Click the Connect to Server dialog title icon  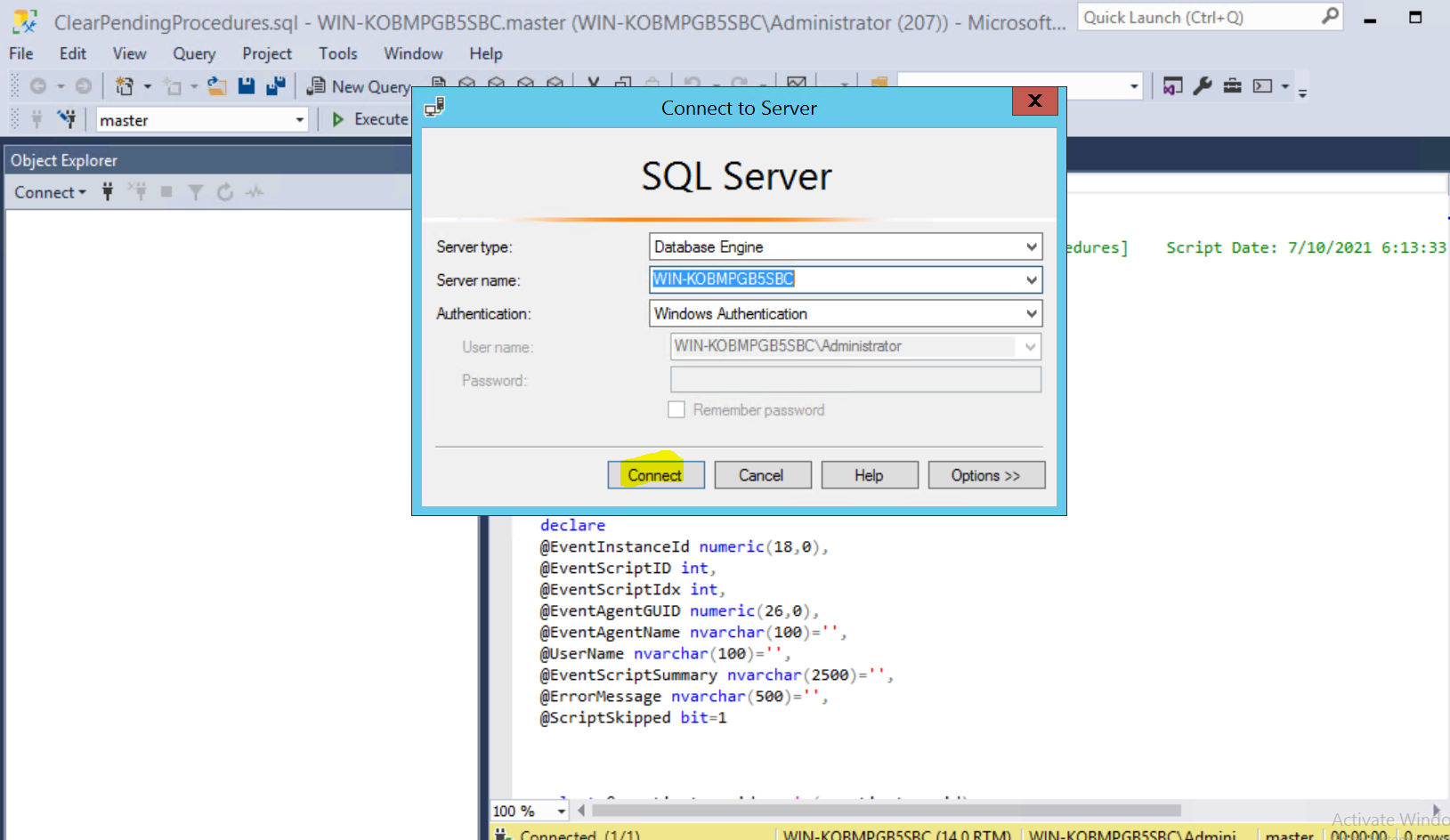click(434, 108)
